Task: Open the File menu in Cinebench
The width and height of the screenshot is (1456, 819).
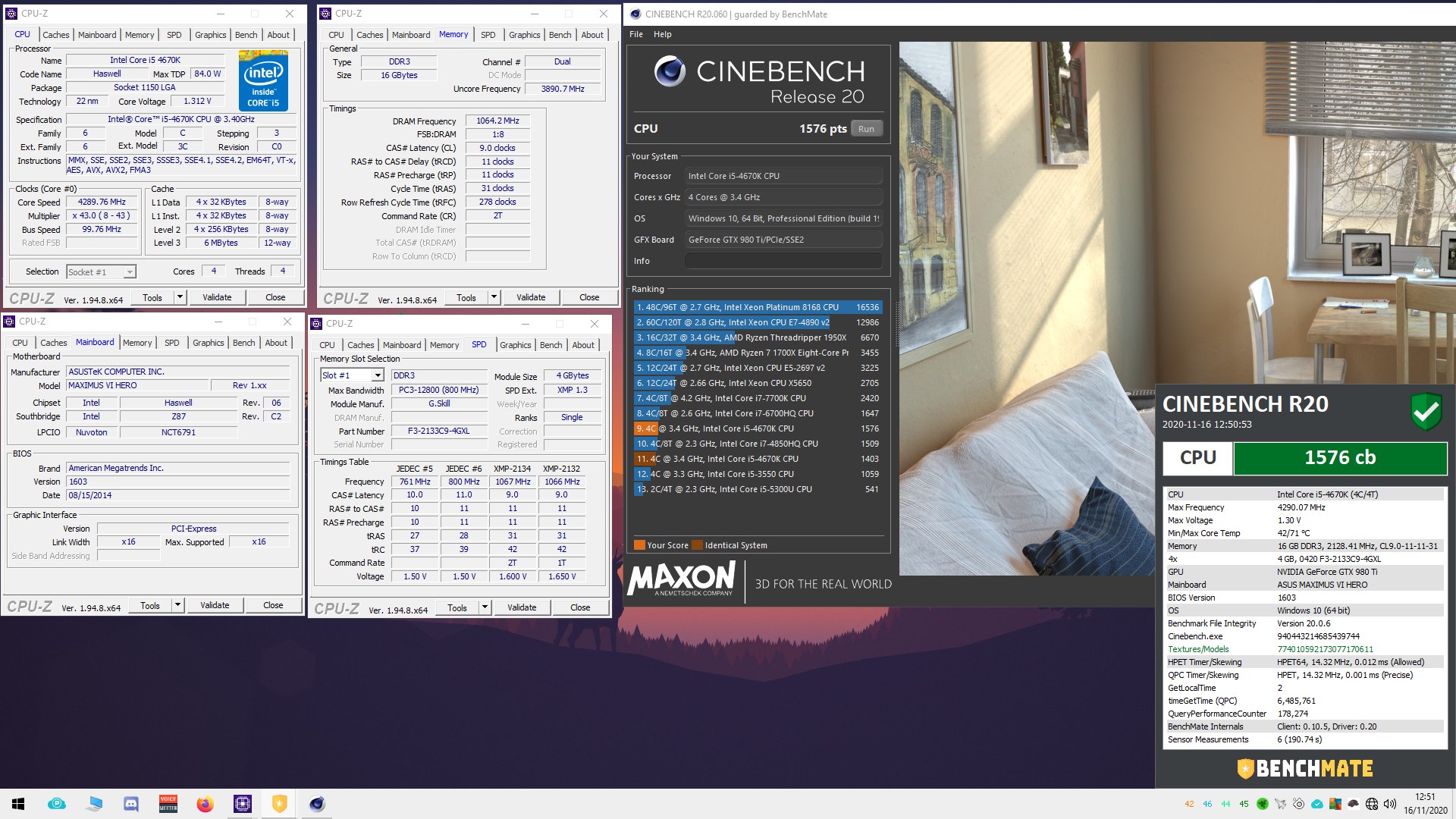Action: click(x=636, y=34)
